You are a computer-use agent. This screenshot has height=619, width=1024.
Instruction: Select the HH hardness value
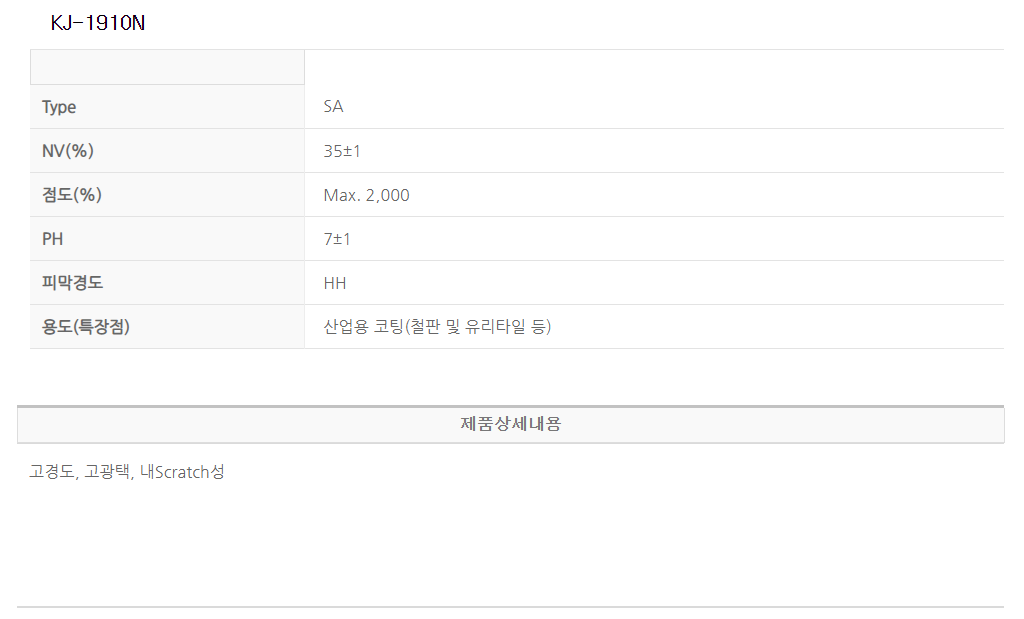[x=335, y=283]
